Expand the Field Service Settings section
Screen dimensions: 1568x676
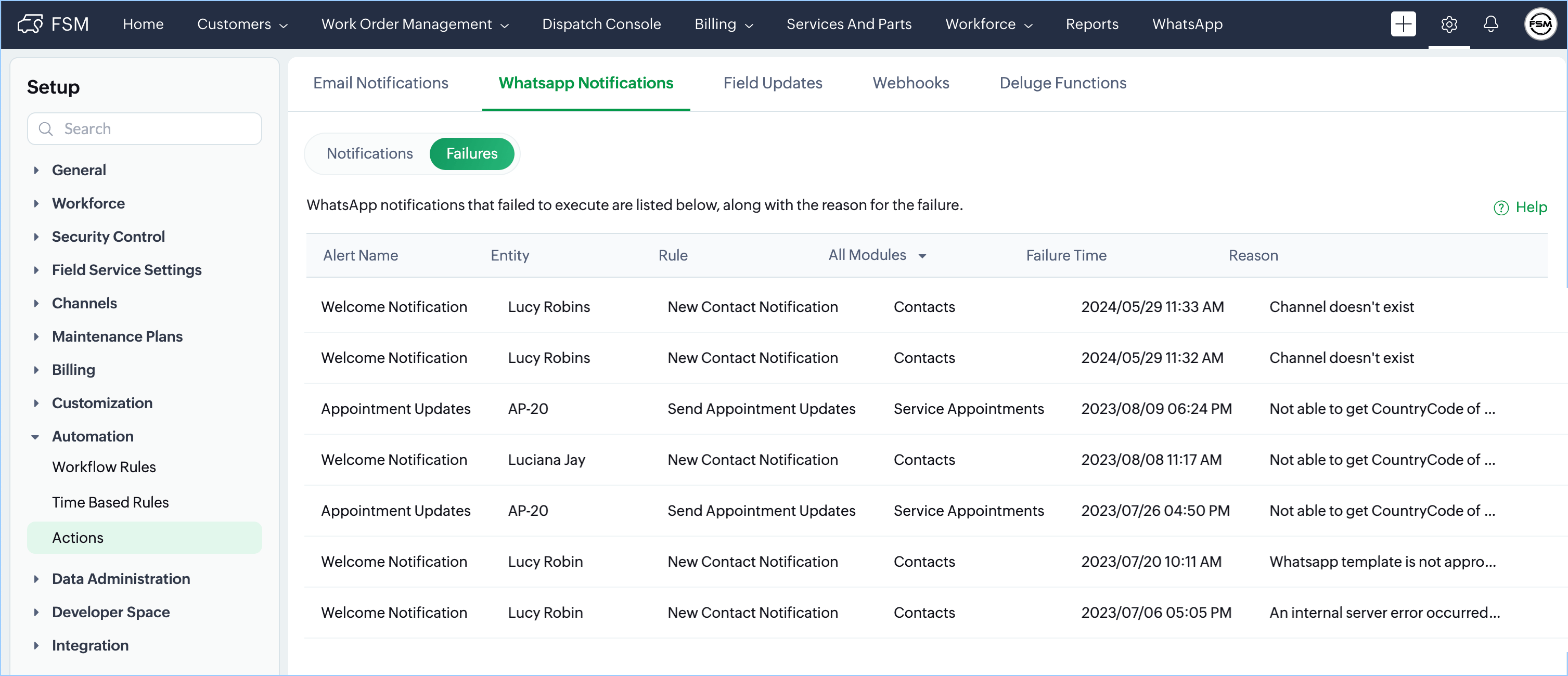[36, 270]
